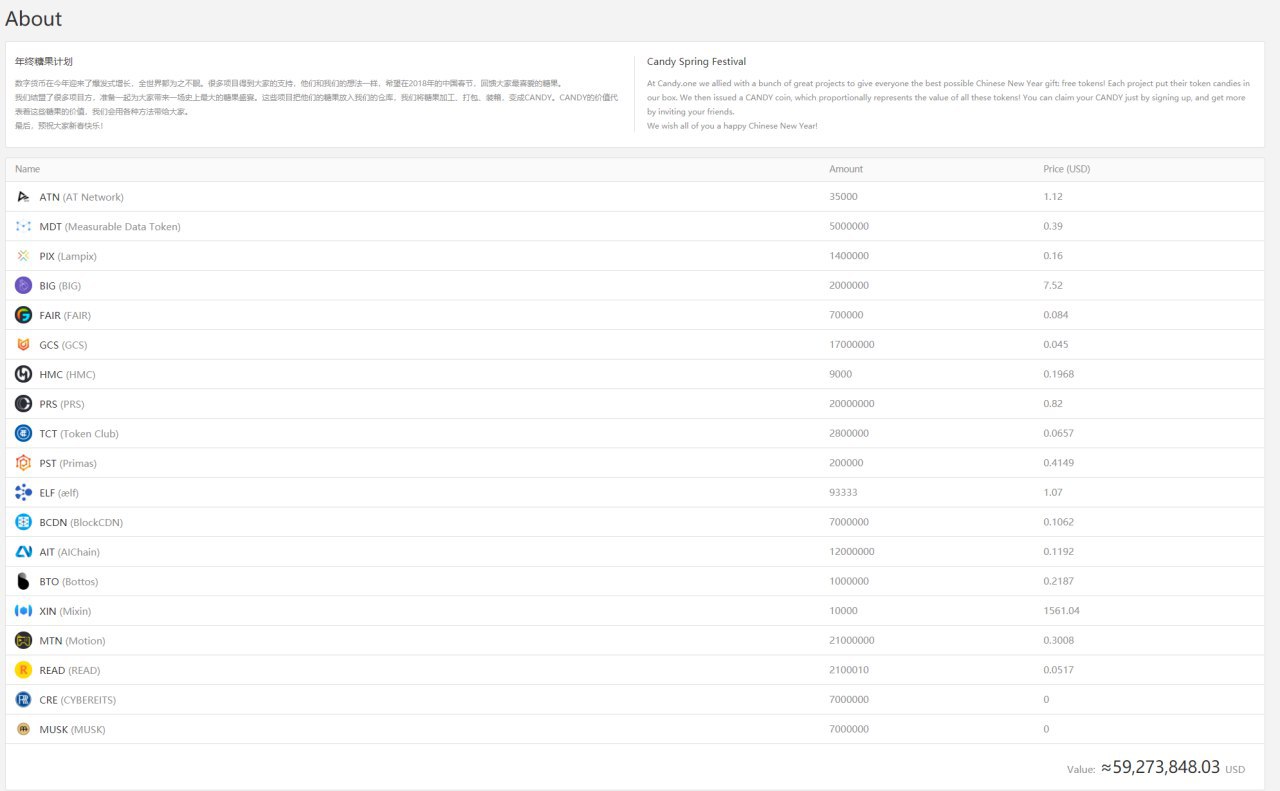
Task: Click the MDT Measurable Data Token icon
Action: 23,227
